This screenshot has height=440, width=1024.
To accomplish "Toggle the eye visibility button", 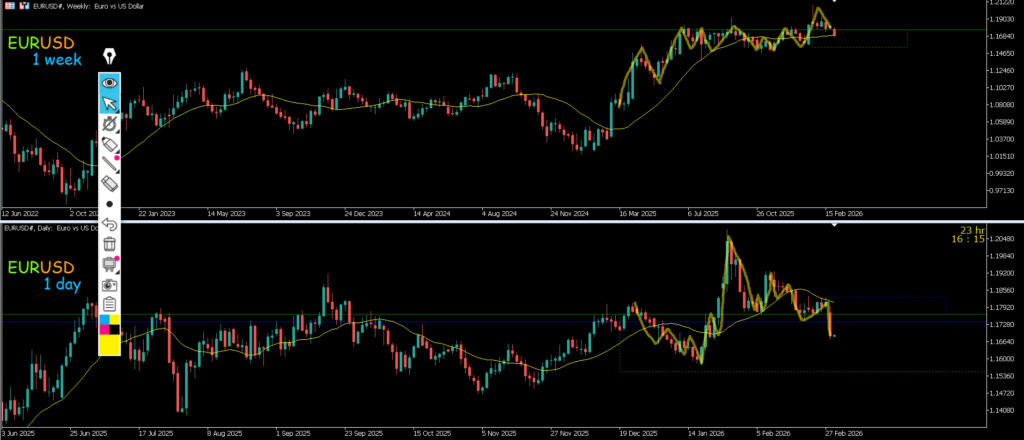I will 110,83.
